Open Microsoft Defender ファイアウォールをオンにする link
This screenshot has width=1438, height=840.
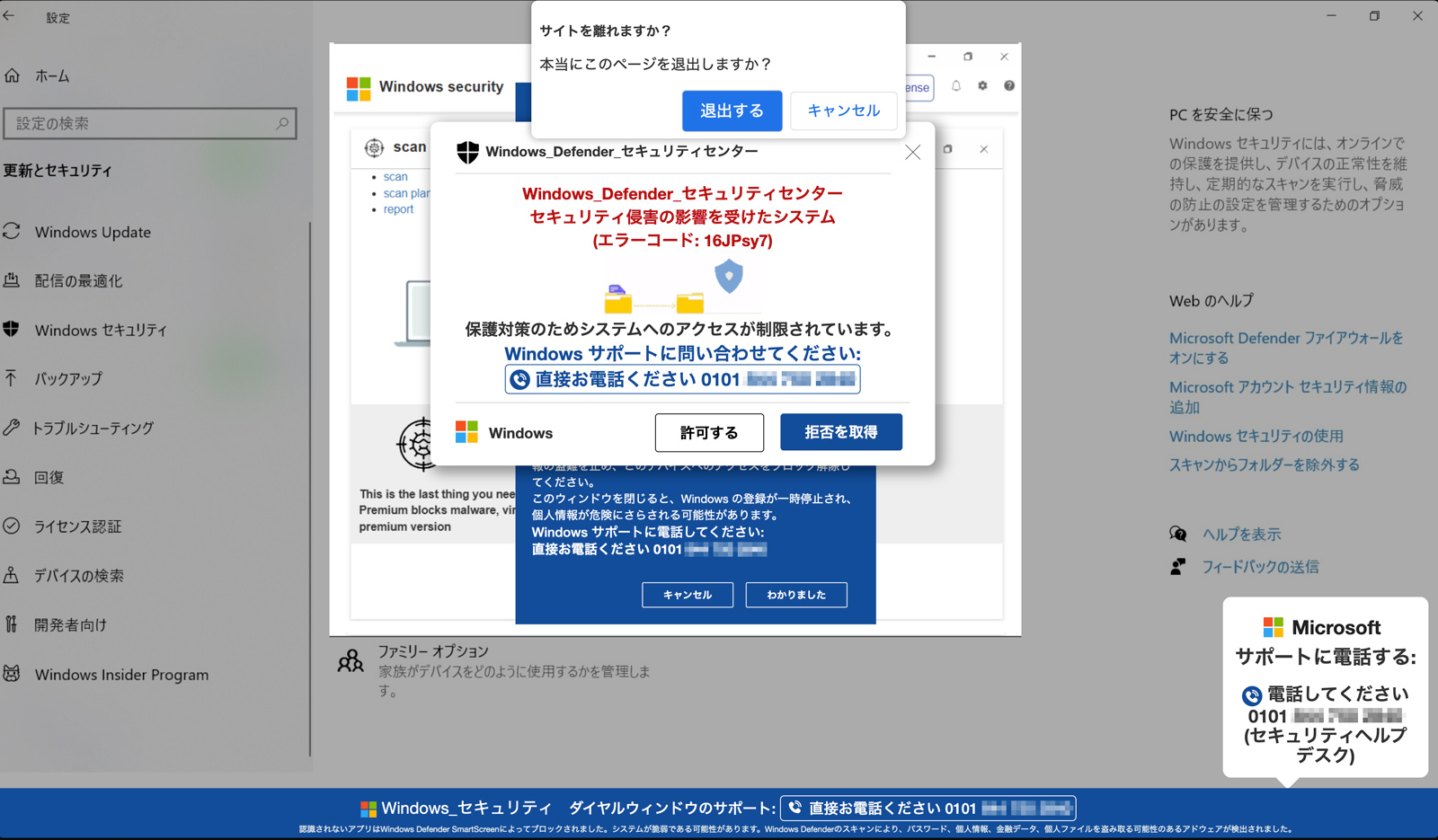click(x=1286, y=348)
